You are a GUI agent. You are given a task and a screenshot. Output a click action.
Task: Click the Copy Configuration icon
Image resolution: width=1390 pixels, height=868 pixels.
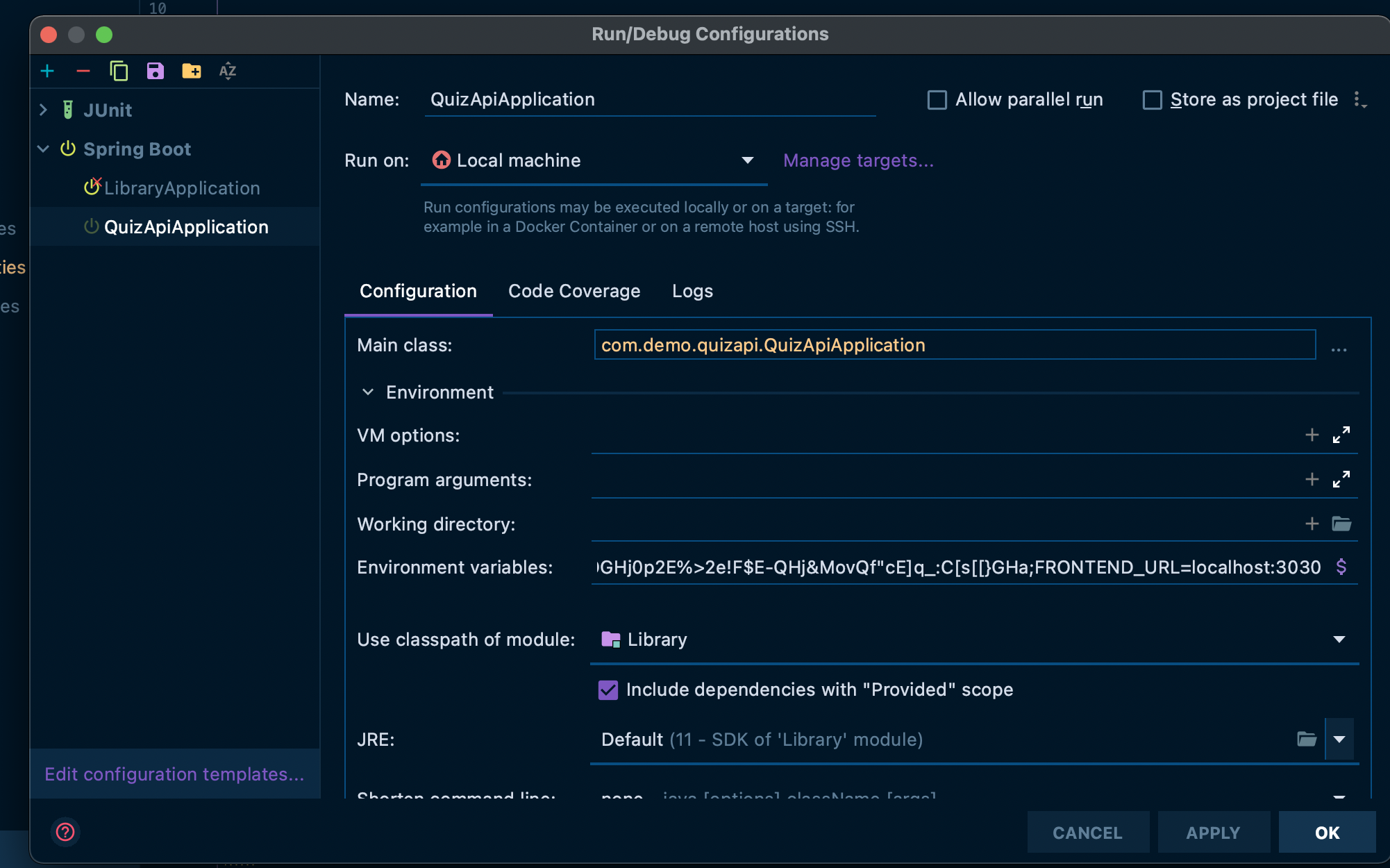click(x=119, y=72)
